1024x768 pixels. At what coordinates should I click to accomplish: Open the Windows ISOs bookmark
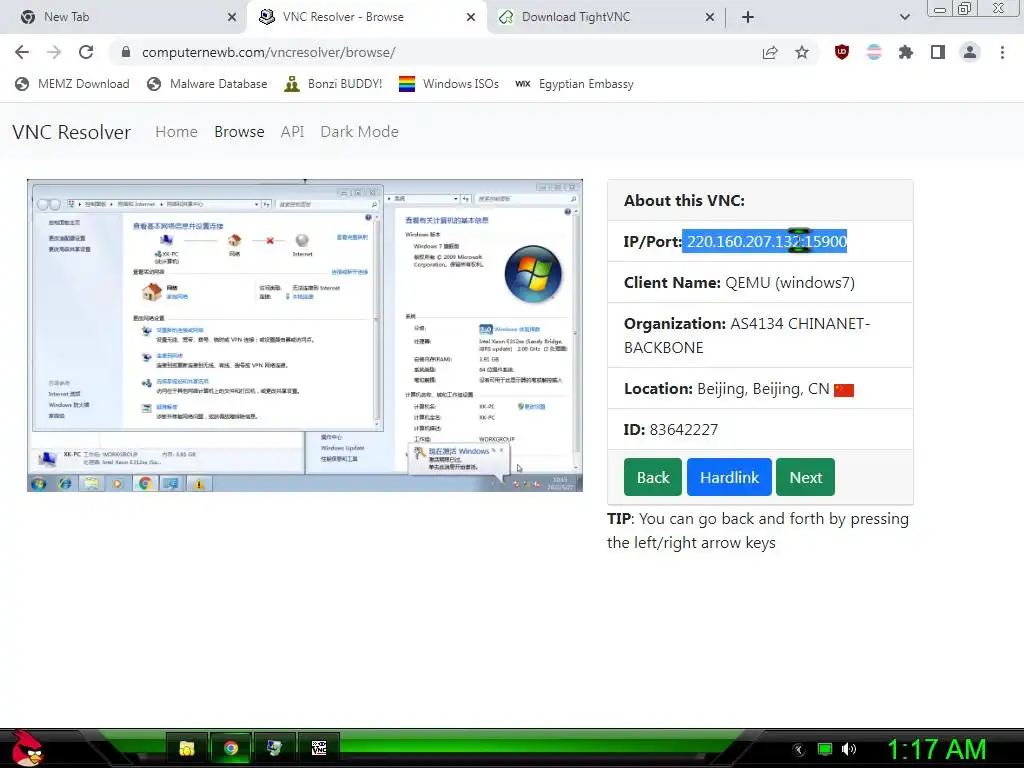point(449,84)
